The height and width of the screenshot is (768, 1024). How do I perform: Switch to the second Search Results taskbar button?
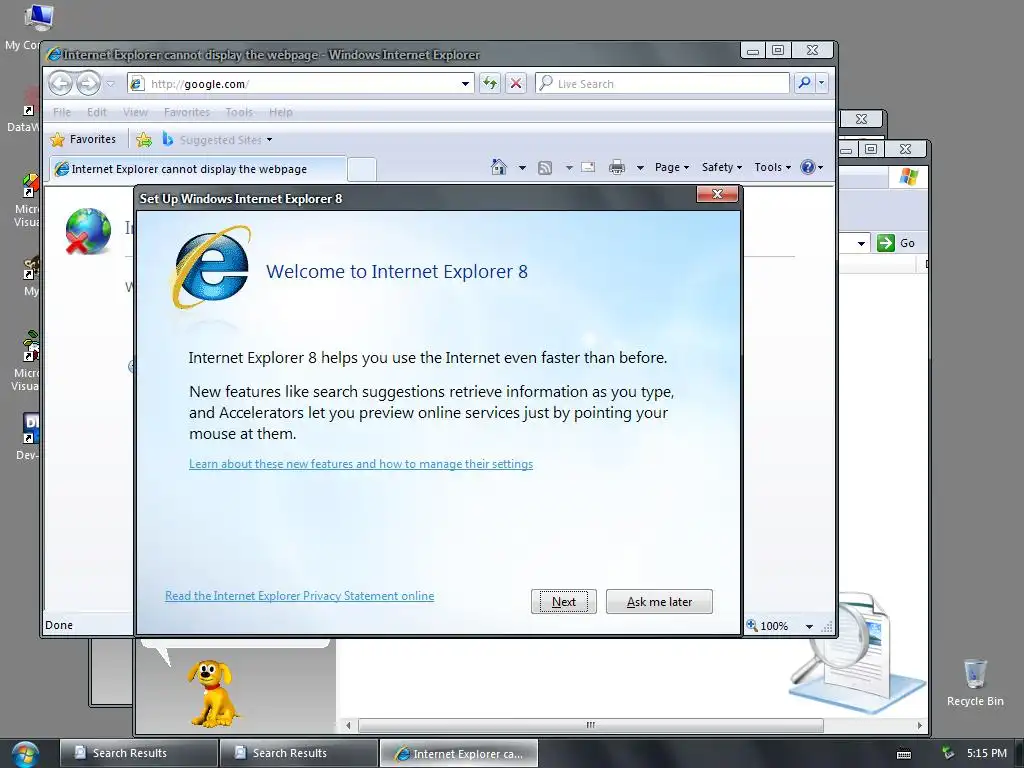tap(298, 753)
